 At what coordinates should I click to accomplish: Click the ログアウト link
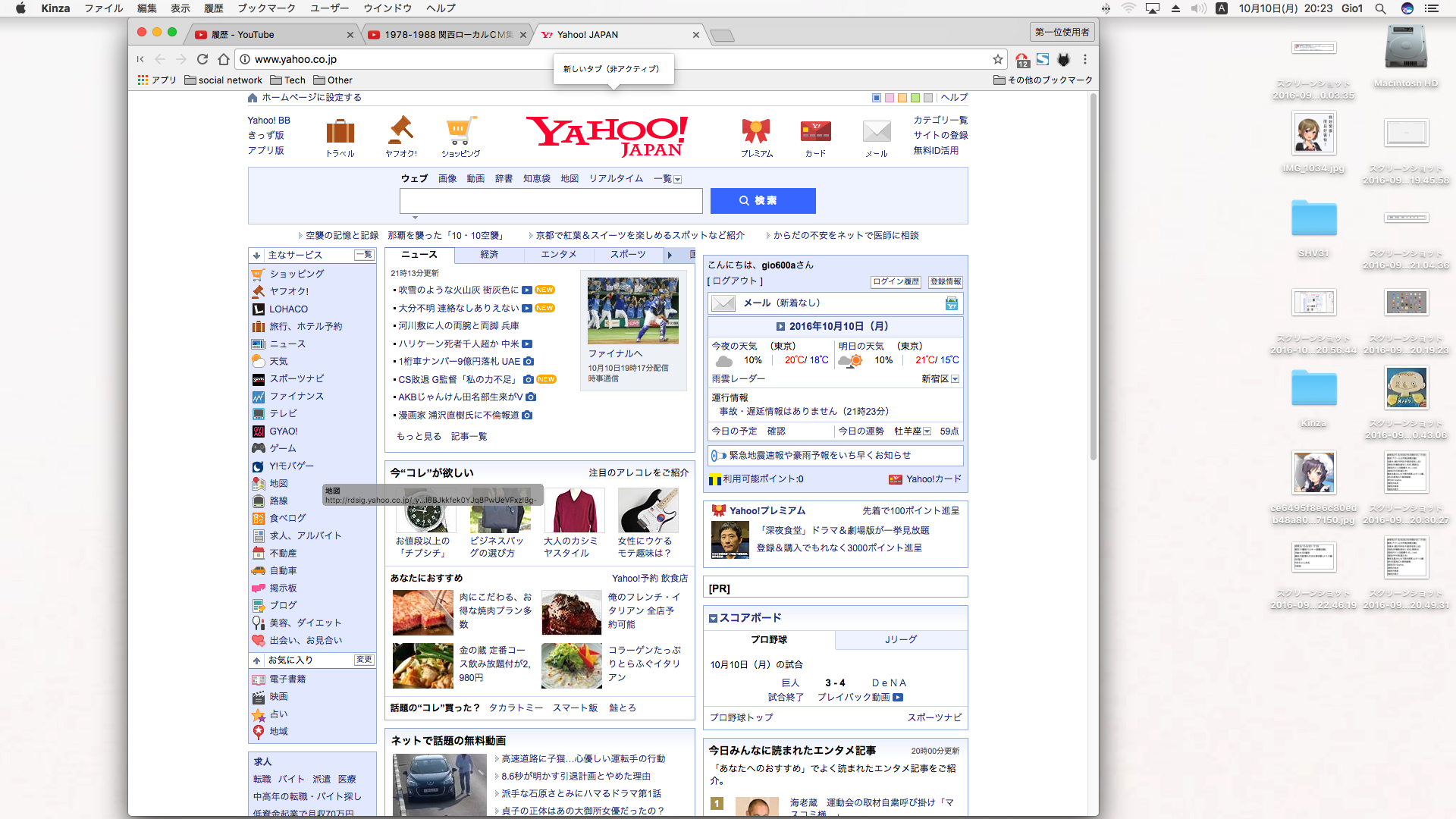(x=735, y=281)
